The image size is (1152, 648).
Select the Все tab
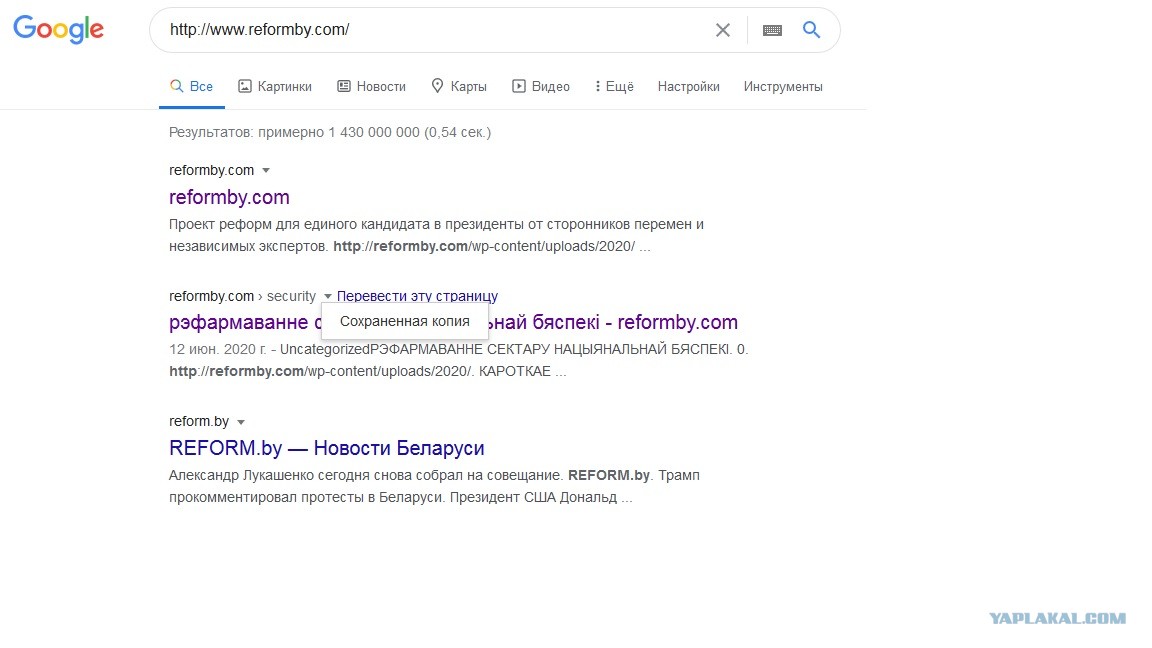click(x=192, y=87)
